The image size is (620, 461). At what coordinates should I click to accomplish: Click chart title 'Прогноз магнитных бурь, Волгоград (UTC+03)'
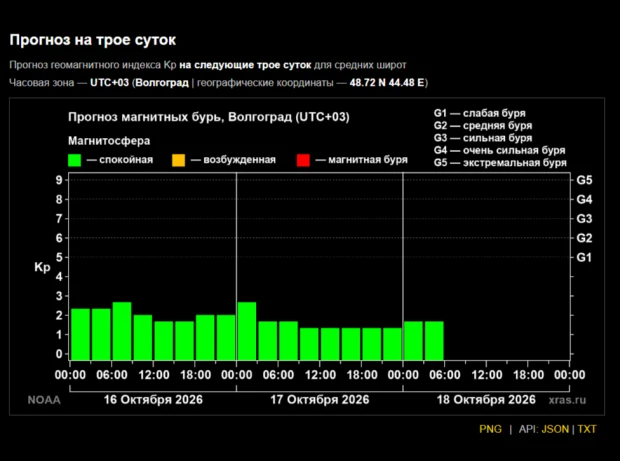tap(209, 117)
